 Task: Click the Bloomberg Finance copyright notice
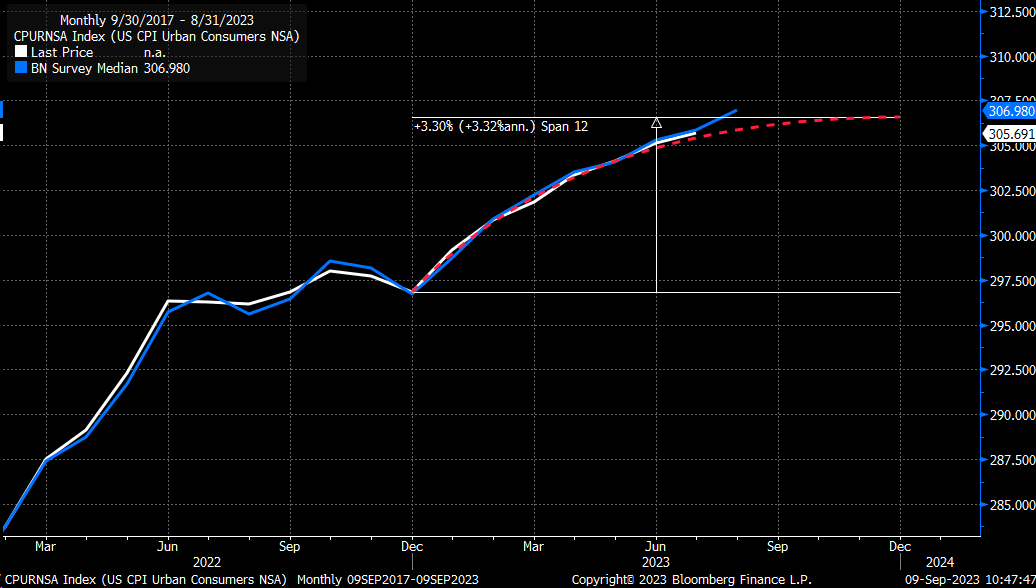691,579
